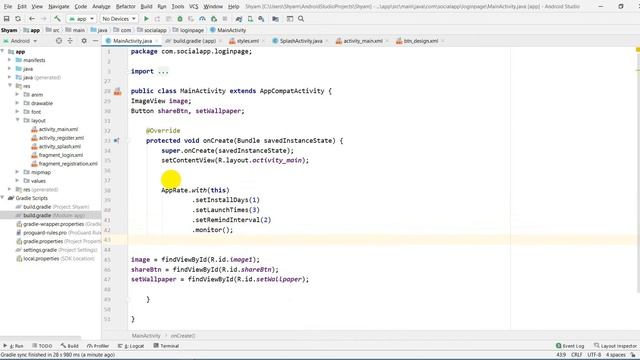Open the Layout Inspector
The image size is (640, 360).
click(x=615, y=346)
